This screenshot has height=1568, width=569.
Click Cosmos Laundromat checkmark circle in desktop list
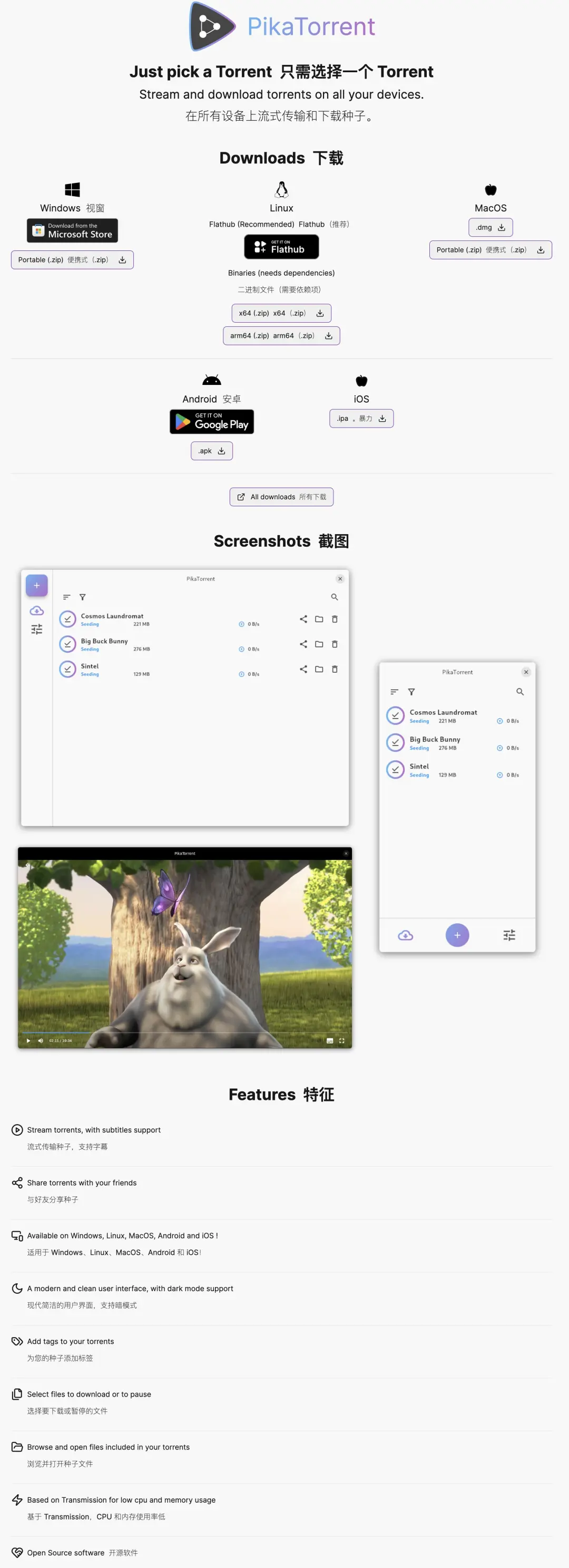point(67,619)
